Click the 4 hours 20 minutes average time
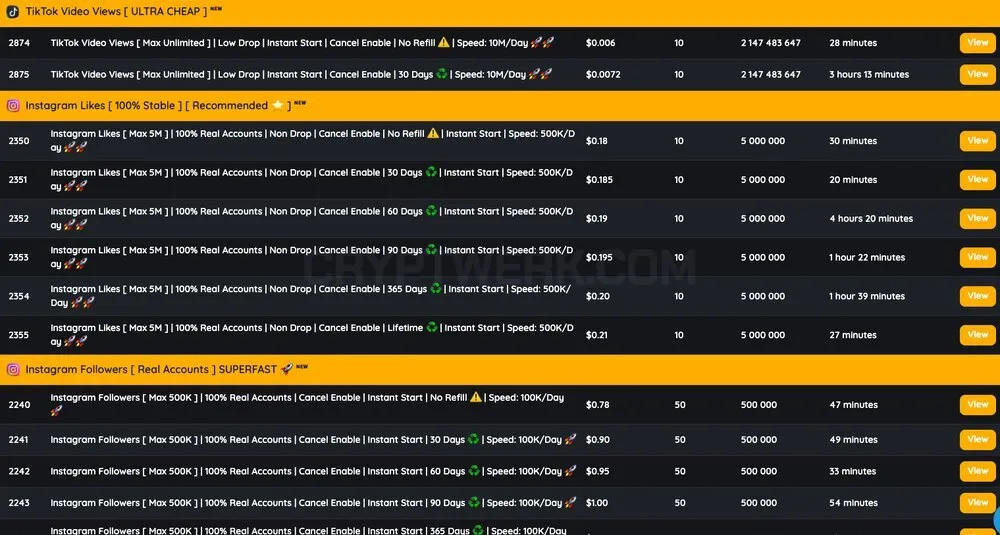Image resolution: width=1000 pixels, height=535 pixels. (x=871, y=219)
